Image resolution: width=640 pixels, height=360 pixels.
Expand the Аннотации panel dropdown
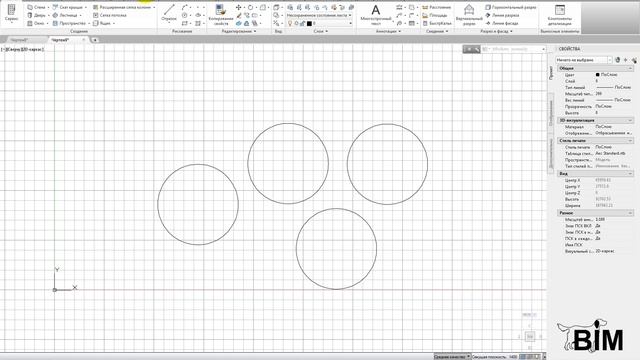(x=400, y=31)
